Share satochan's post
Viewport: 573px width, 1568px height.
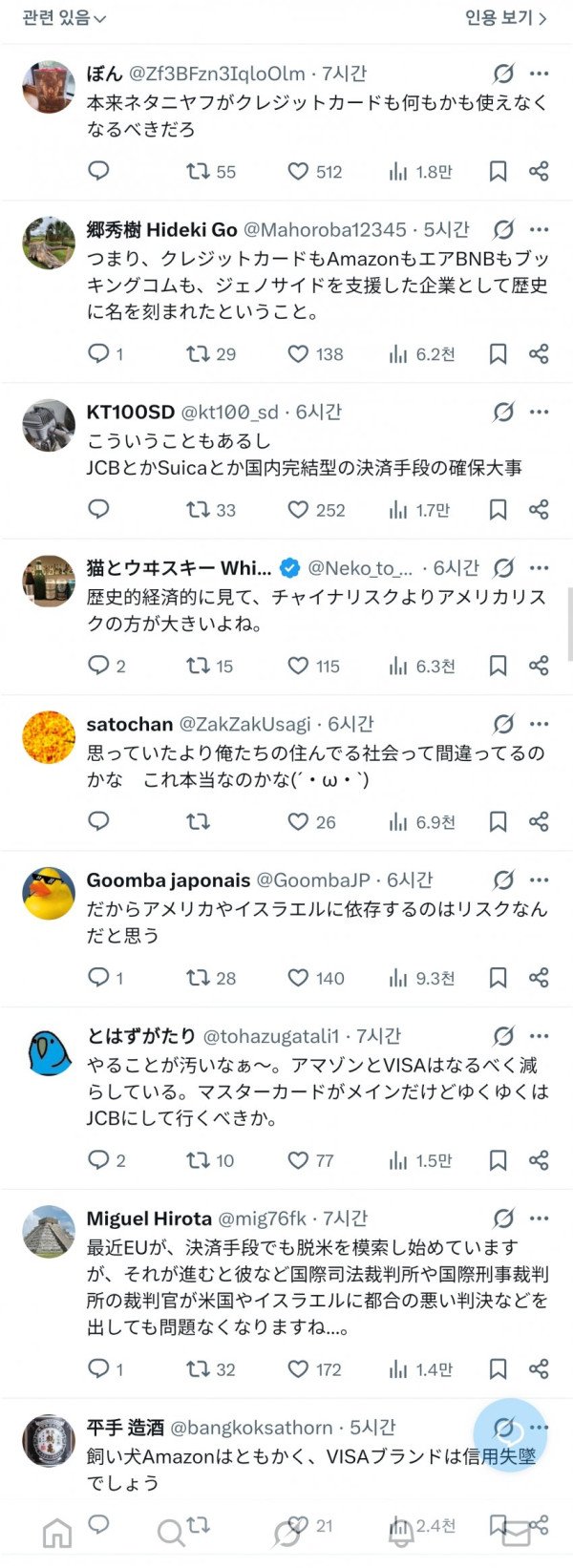[539, 821]
